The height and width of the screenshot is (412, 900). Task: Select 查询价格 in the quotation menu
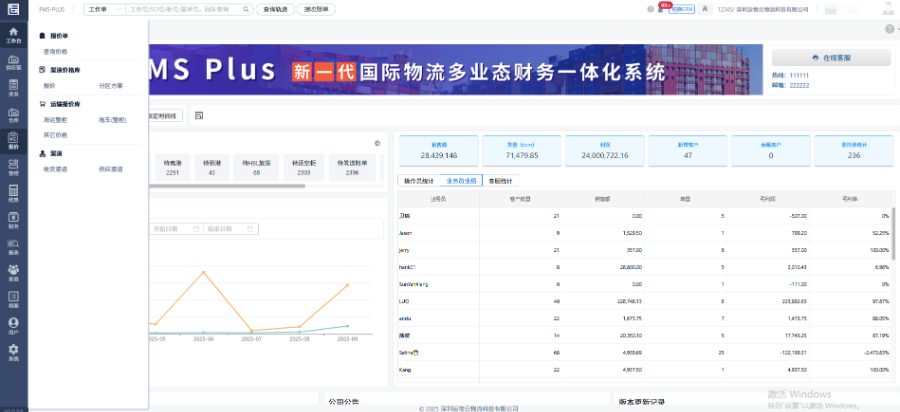56,49
